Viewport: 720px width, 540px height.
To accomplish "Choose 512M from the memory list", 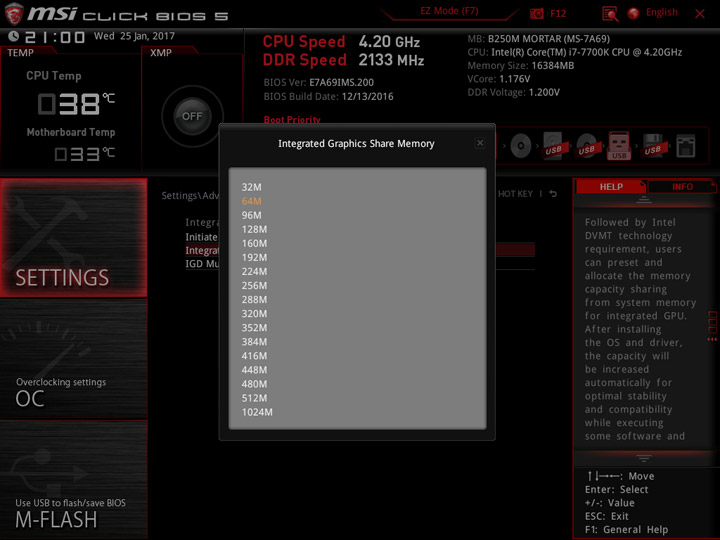I will [254, 398].
